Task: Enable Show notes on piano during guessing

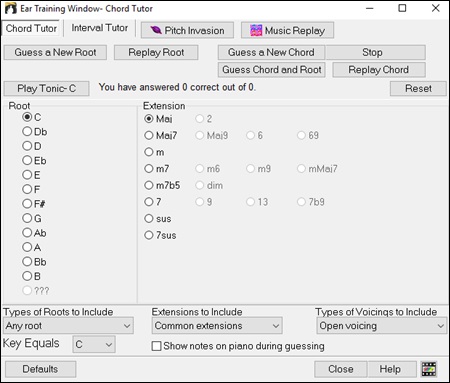Action: coord(156,346)
